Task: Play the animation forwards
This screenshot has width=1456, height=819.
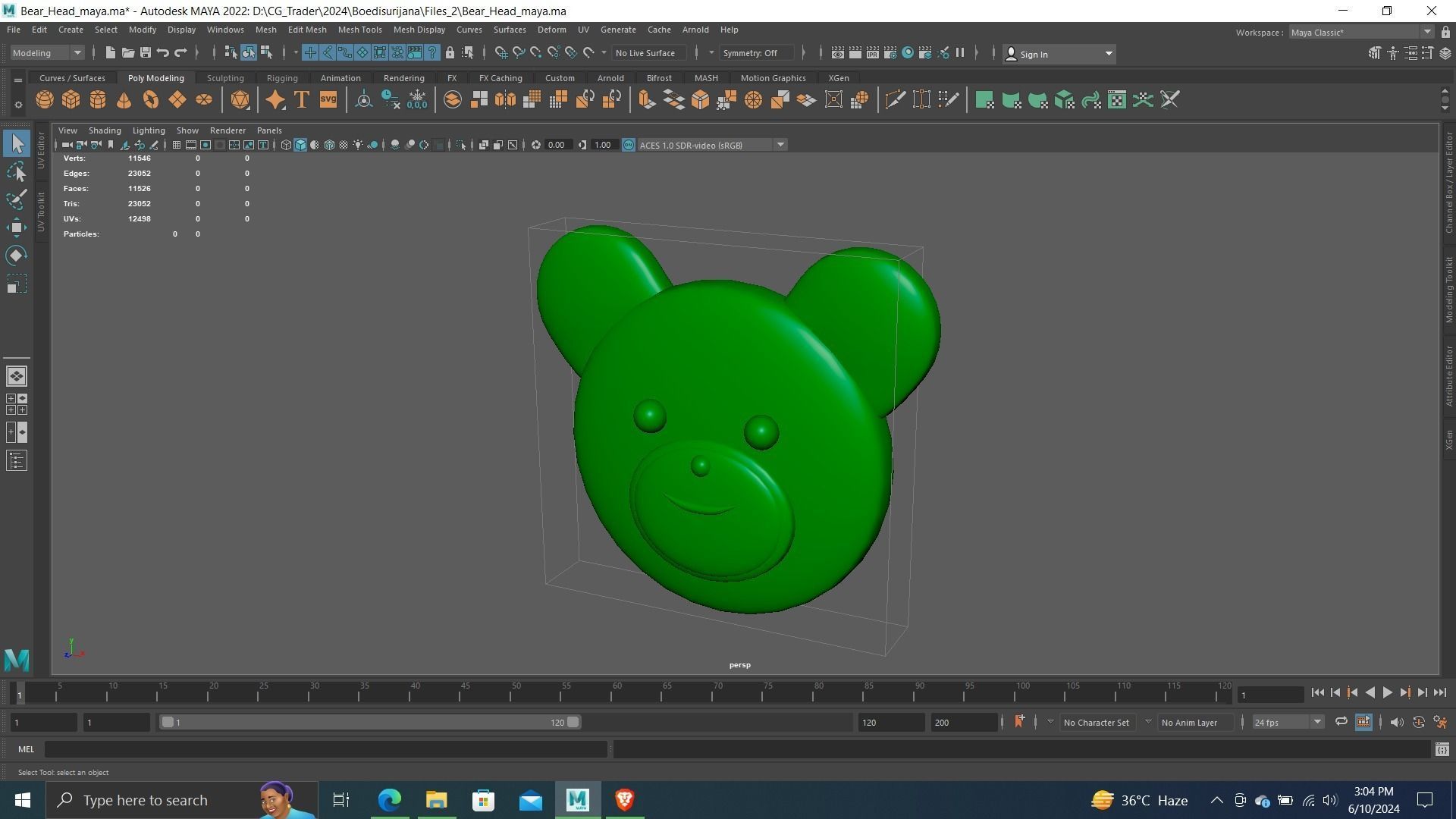Action: coord(1387,693)
